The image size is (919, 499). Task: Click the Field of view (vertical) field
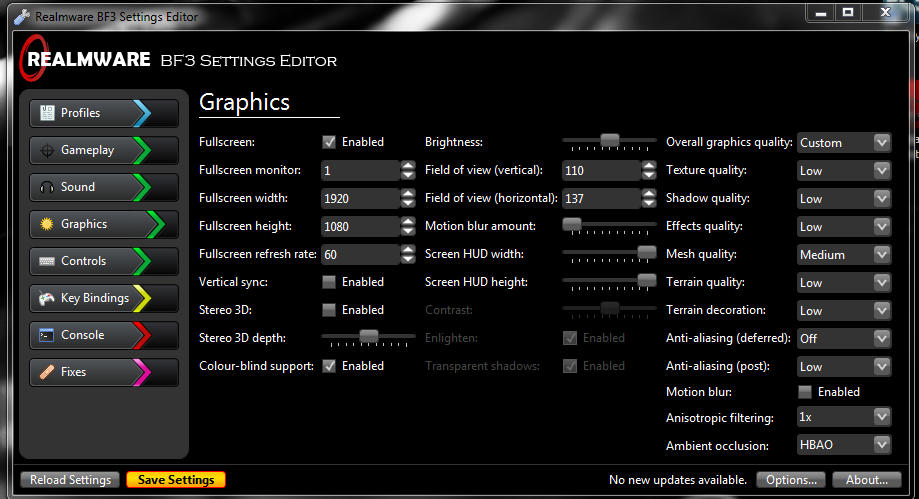[601, 171]
